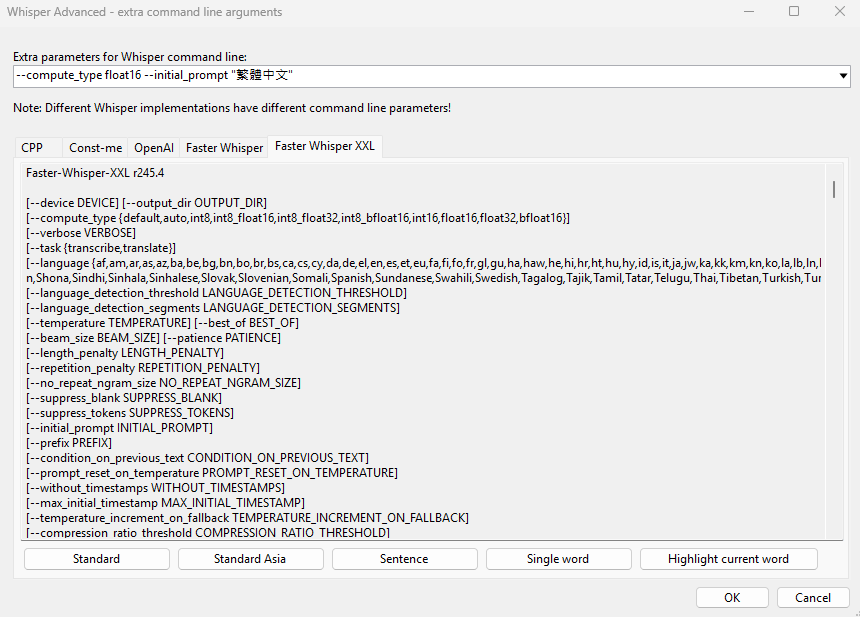860x617 pixels.
Task: Open the OpenAI tab
Action: [x=154, y=147]
